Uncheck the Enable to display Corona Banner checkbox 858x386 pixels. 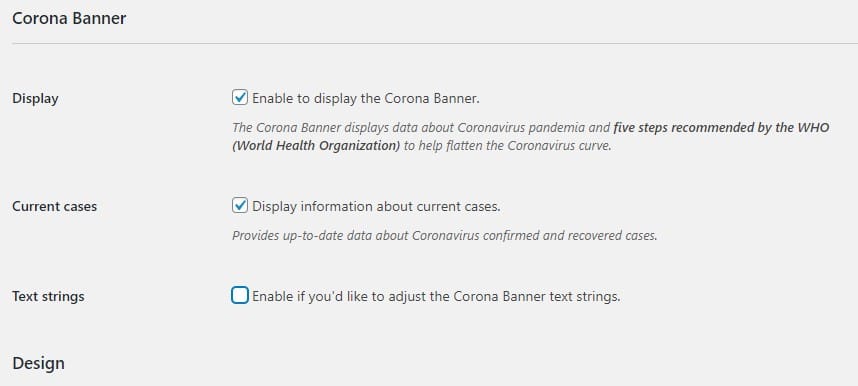point(240,98)
